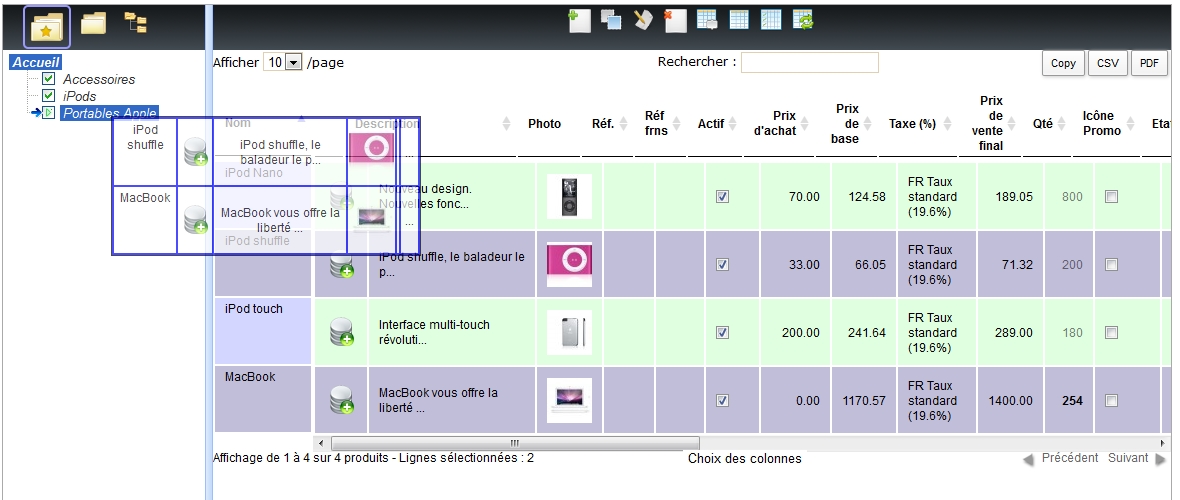Open the iPod touch photo thumbnail
Image resolution: width=1180 pixels, height=500 pixels.
569,332
